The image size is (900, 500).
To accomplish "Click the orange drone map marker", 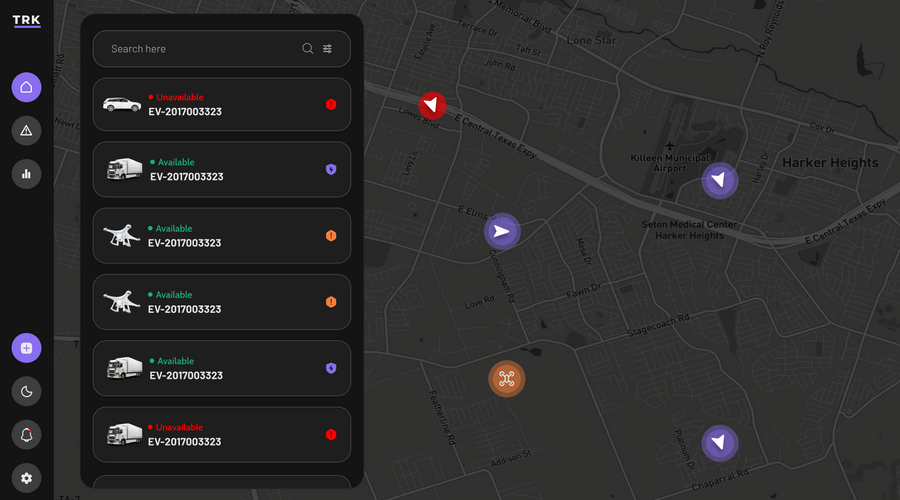I will click(x=506, y=379).
